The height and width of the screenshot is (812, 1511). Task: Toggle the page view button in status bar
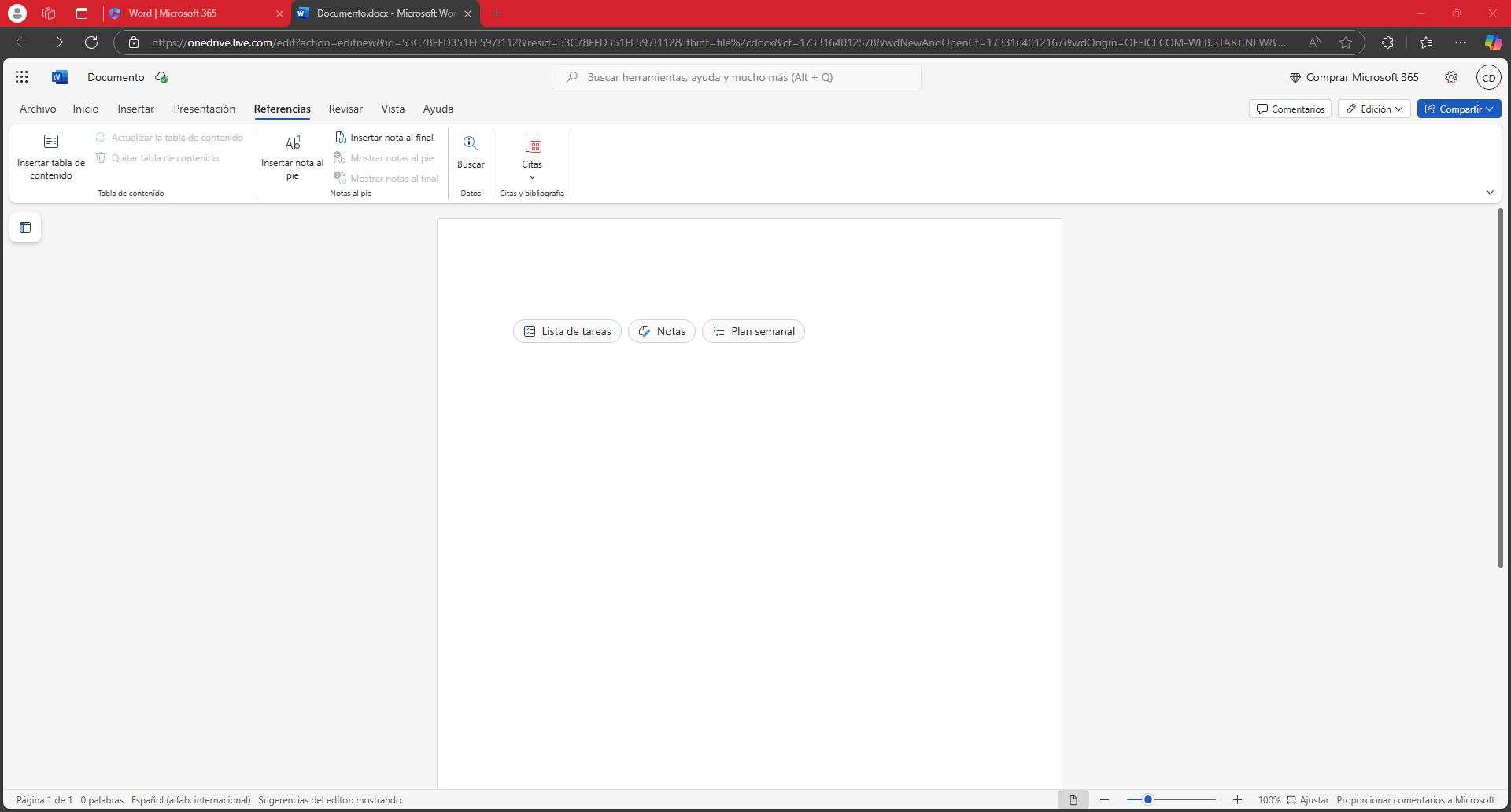1073,800
